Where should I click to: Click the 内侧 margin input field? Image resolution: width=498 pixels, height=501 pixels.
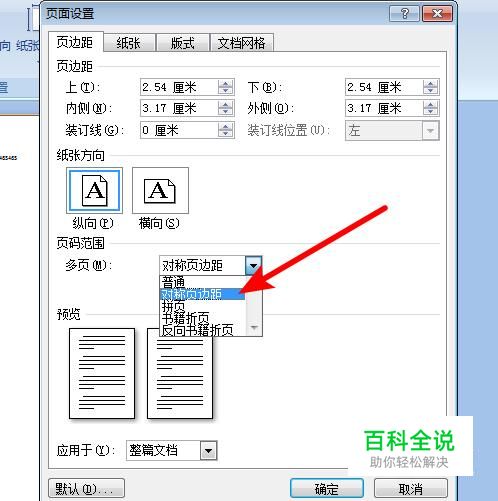coord(179,108)
